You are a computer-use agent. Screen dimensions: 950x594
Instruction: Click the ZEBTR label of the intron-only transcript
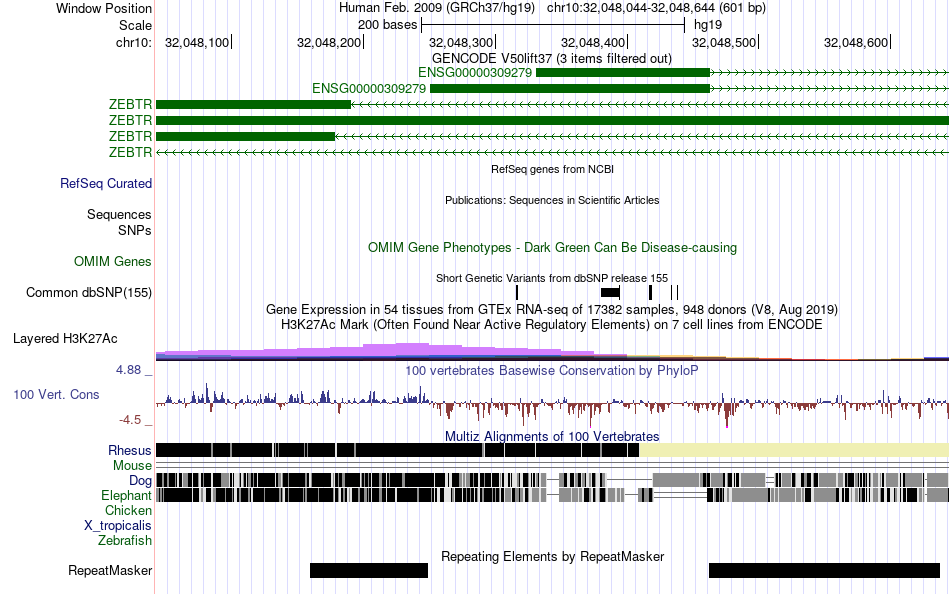tap(130, 153)
